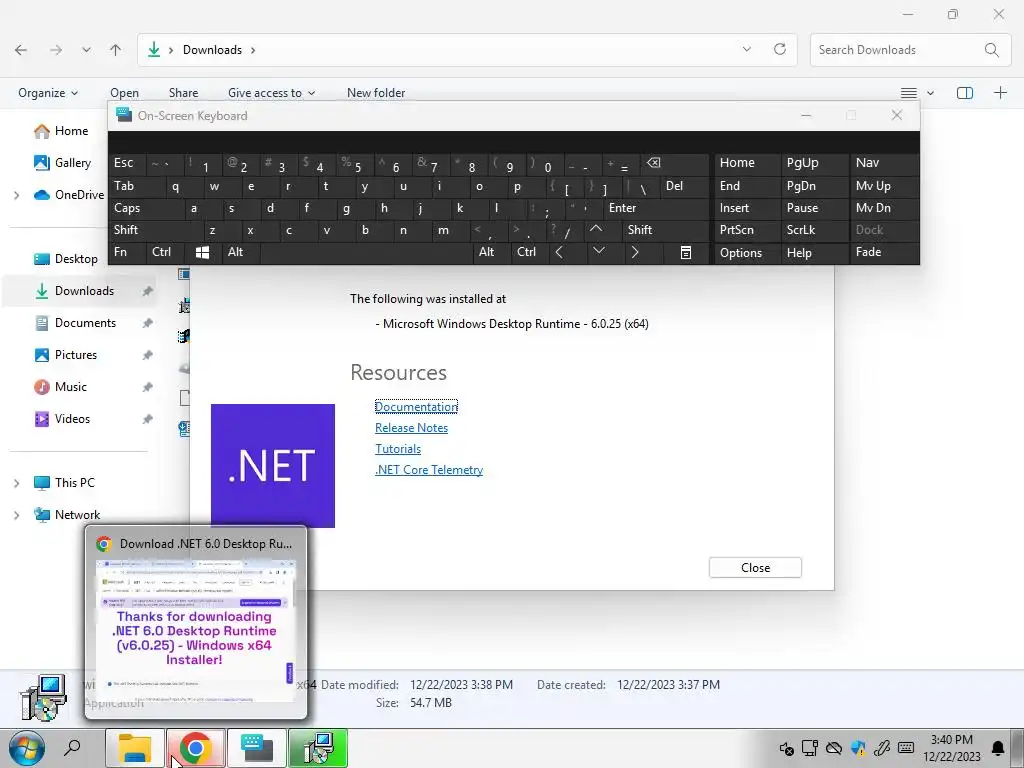Image resolution: width=1024 pixels, height=768 pixels.
Task: Open the Videos folder in the sidebar
Action: pyautogui.click(x=72, y=419)
